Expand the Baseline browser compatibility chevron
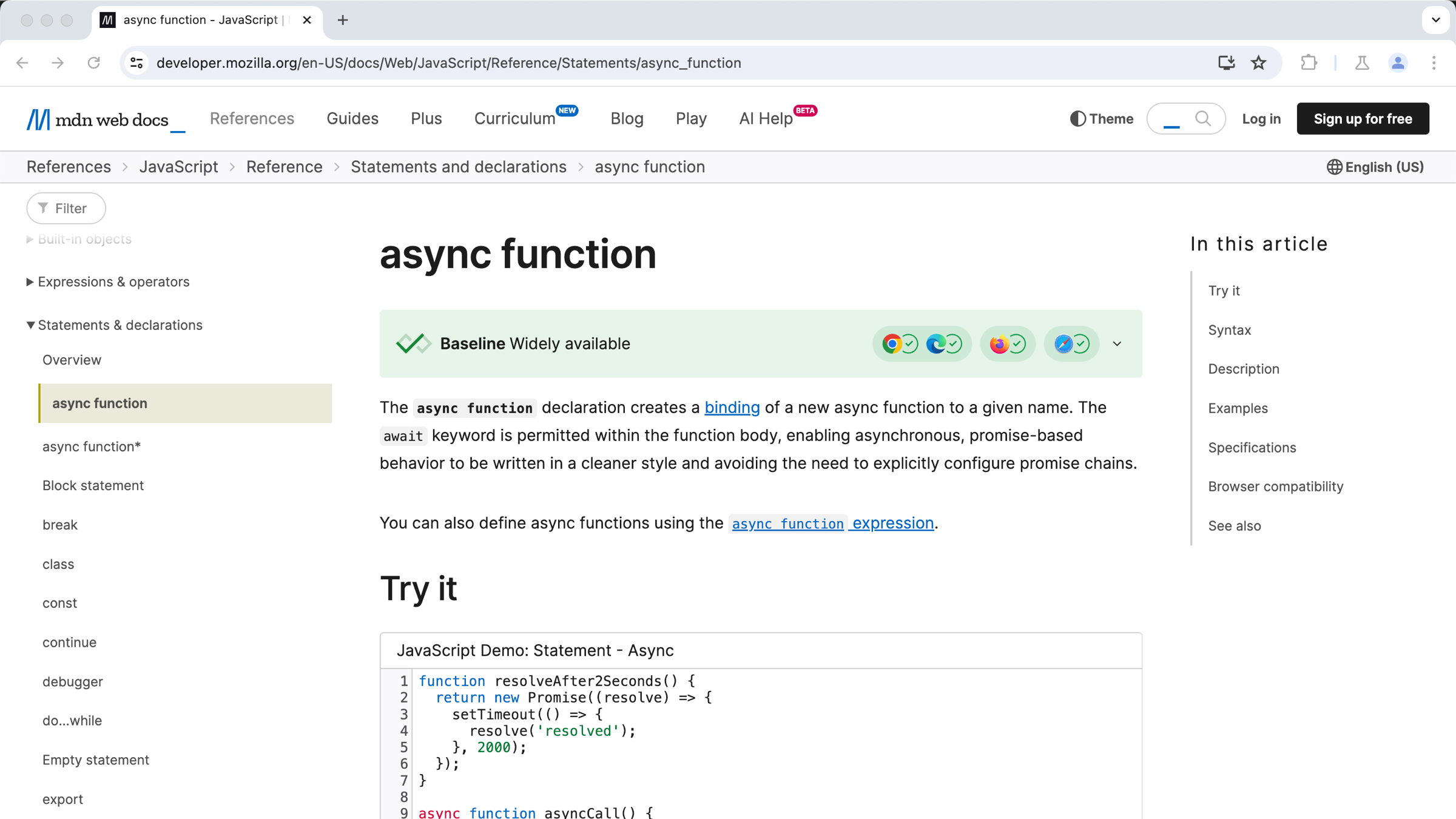Image resolution: width=1456 pixels, height=819 pixels. pos(1117,343)
